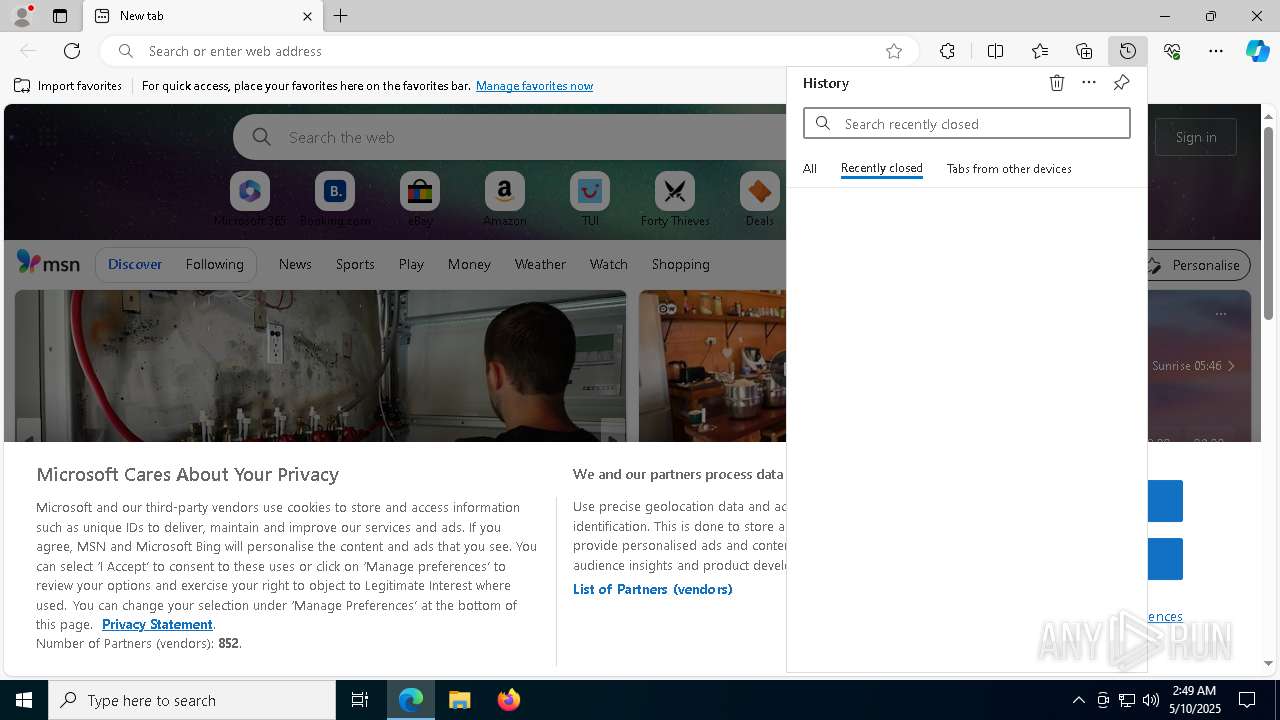Viewport: 1280px width, 720px height.
Task: Toggle Split screen icon
Action: [x=995, y=51]
